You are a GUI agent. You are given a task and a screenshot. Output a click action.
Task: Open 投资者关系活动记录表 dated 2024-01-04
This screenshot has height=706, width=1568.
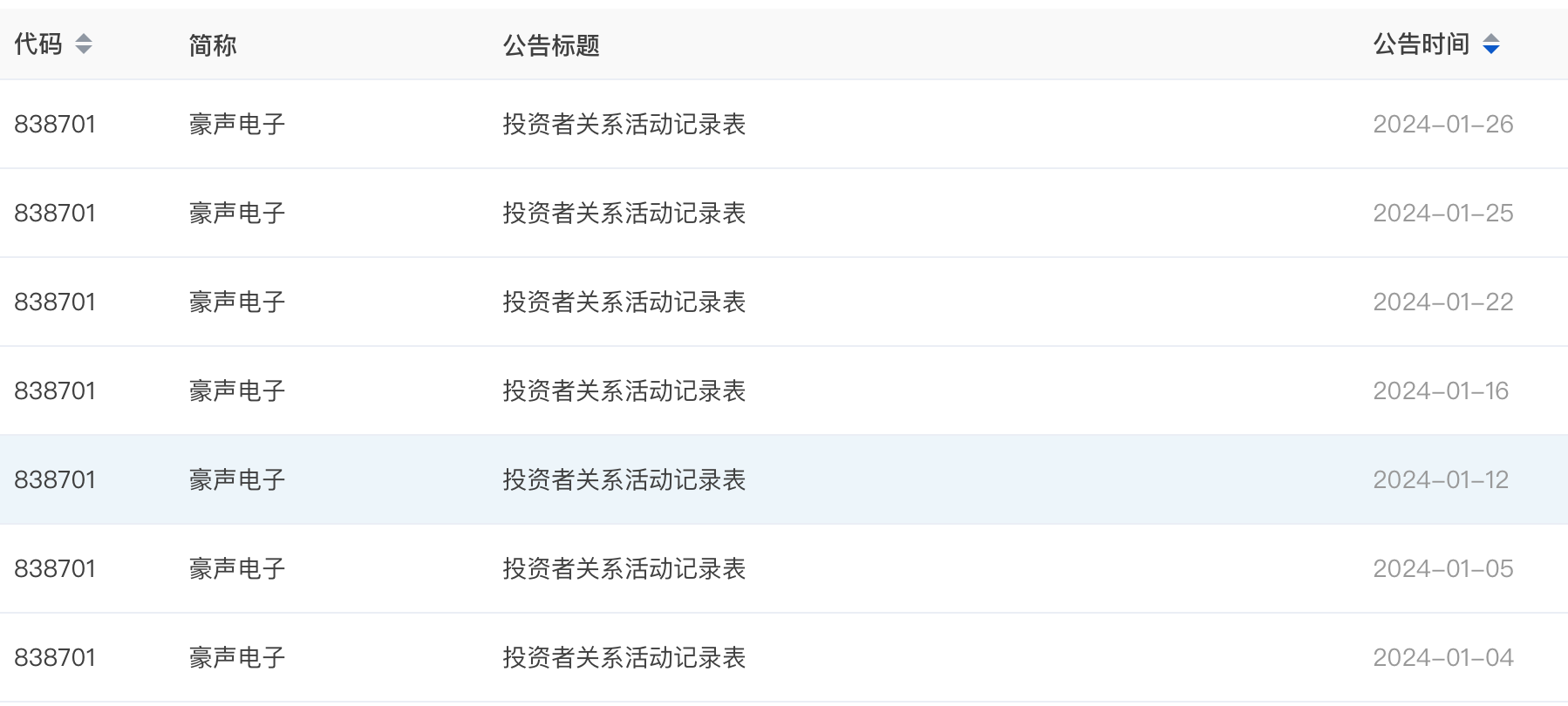(x=624, y=658)
